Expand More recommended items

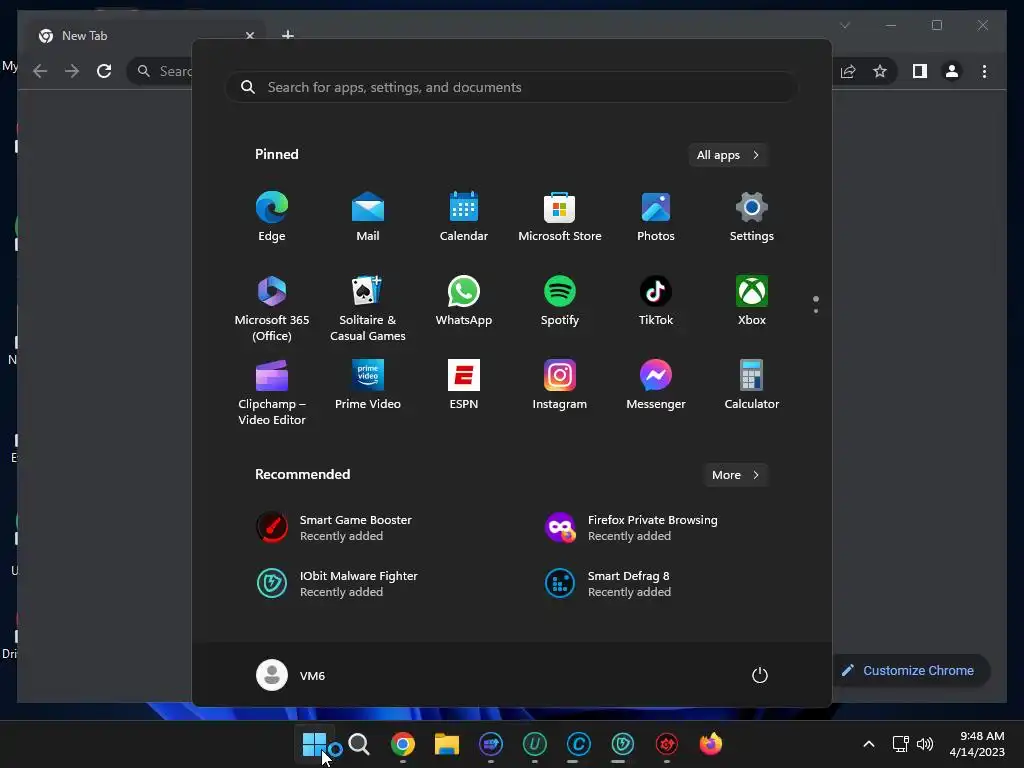(x=735, y=475)
